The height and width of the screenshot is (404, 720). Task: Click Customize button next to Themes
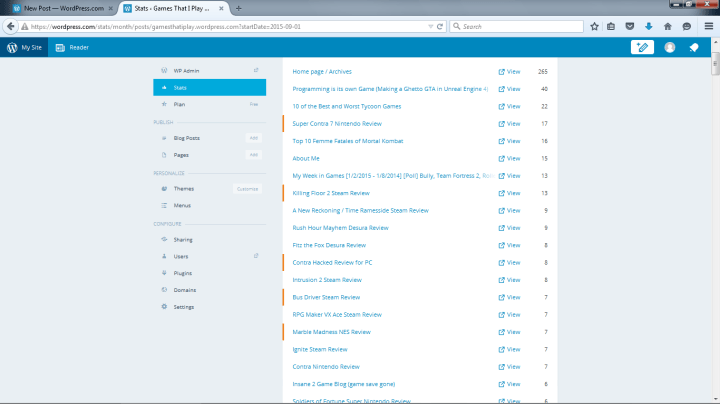click(247, 189)
